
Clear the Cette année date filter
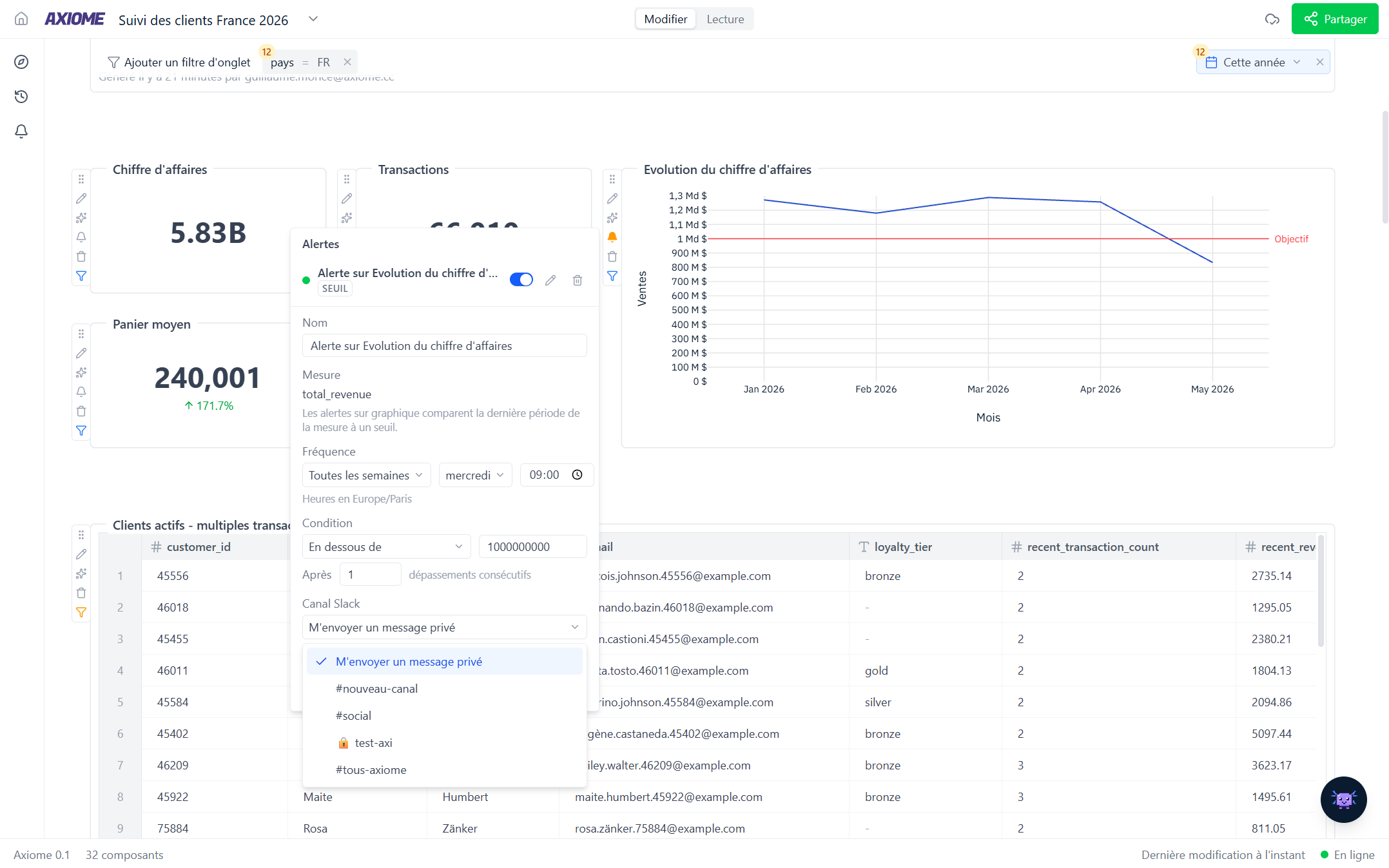tap(1320, 62)
